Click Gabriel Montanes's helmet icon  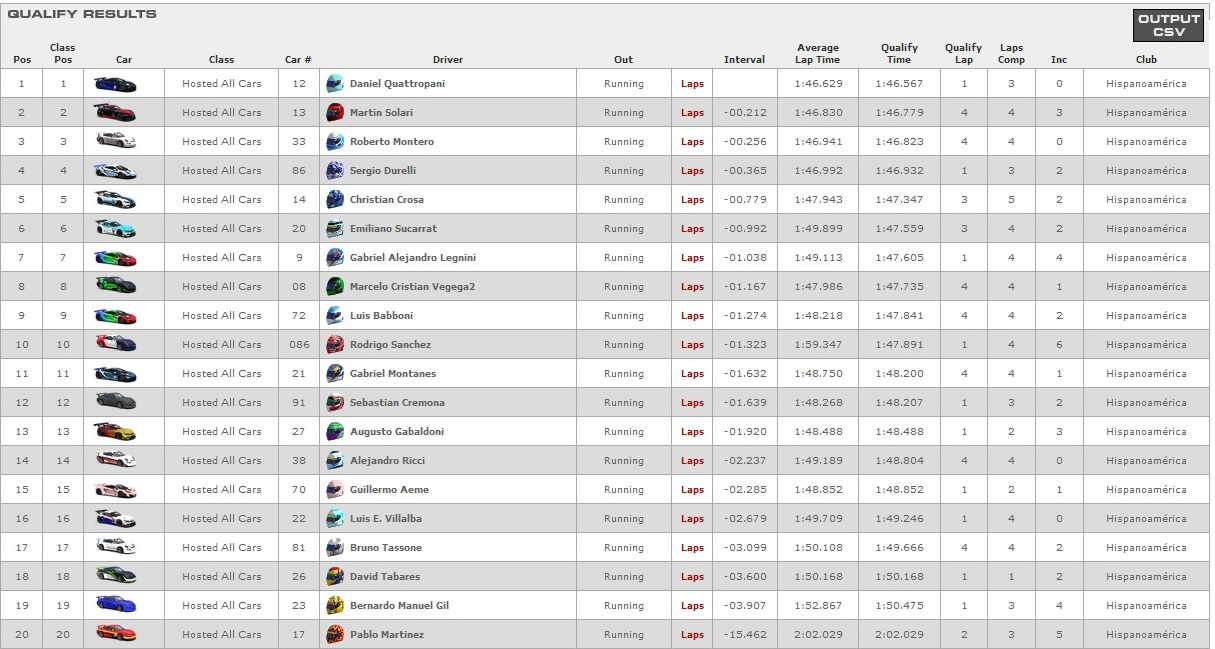point(335,374)
